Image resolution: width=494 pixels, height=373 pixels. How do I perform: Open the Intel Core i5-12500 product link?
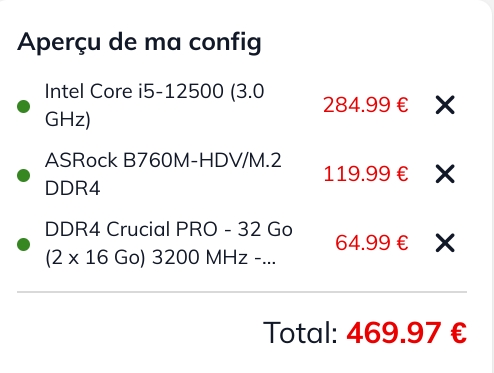(x=154, y=105)
